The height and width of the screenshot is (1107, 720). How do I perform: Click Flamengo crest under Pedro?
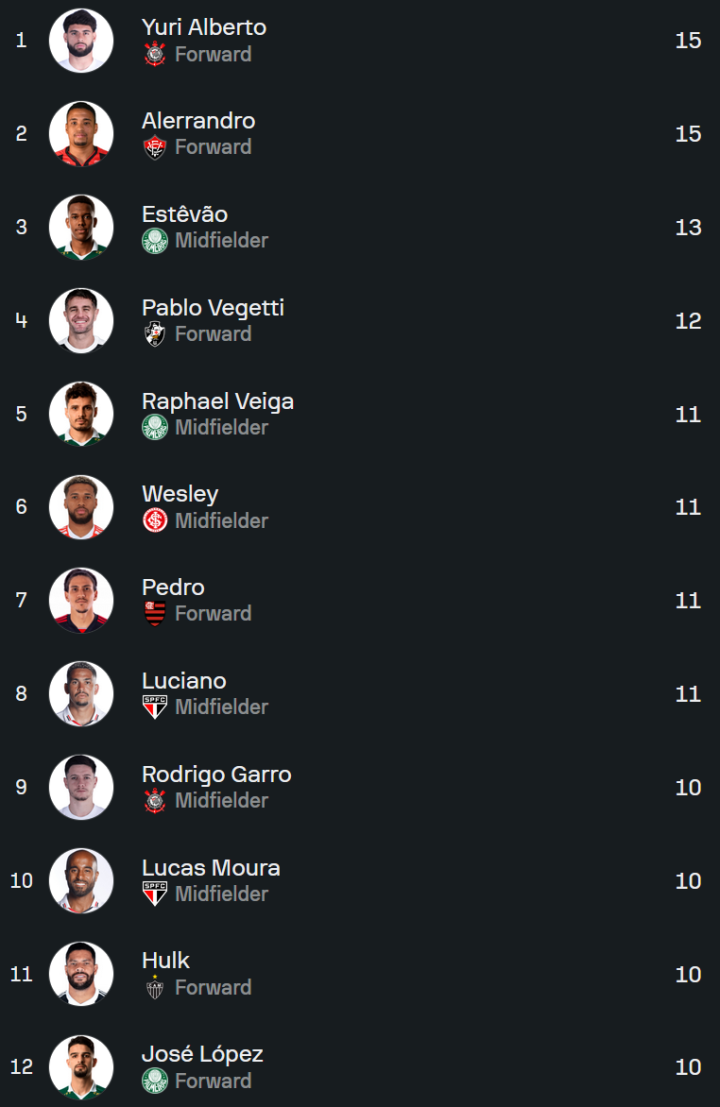coord(155,613)
